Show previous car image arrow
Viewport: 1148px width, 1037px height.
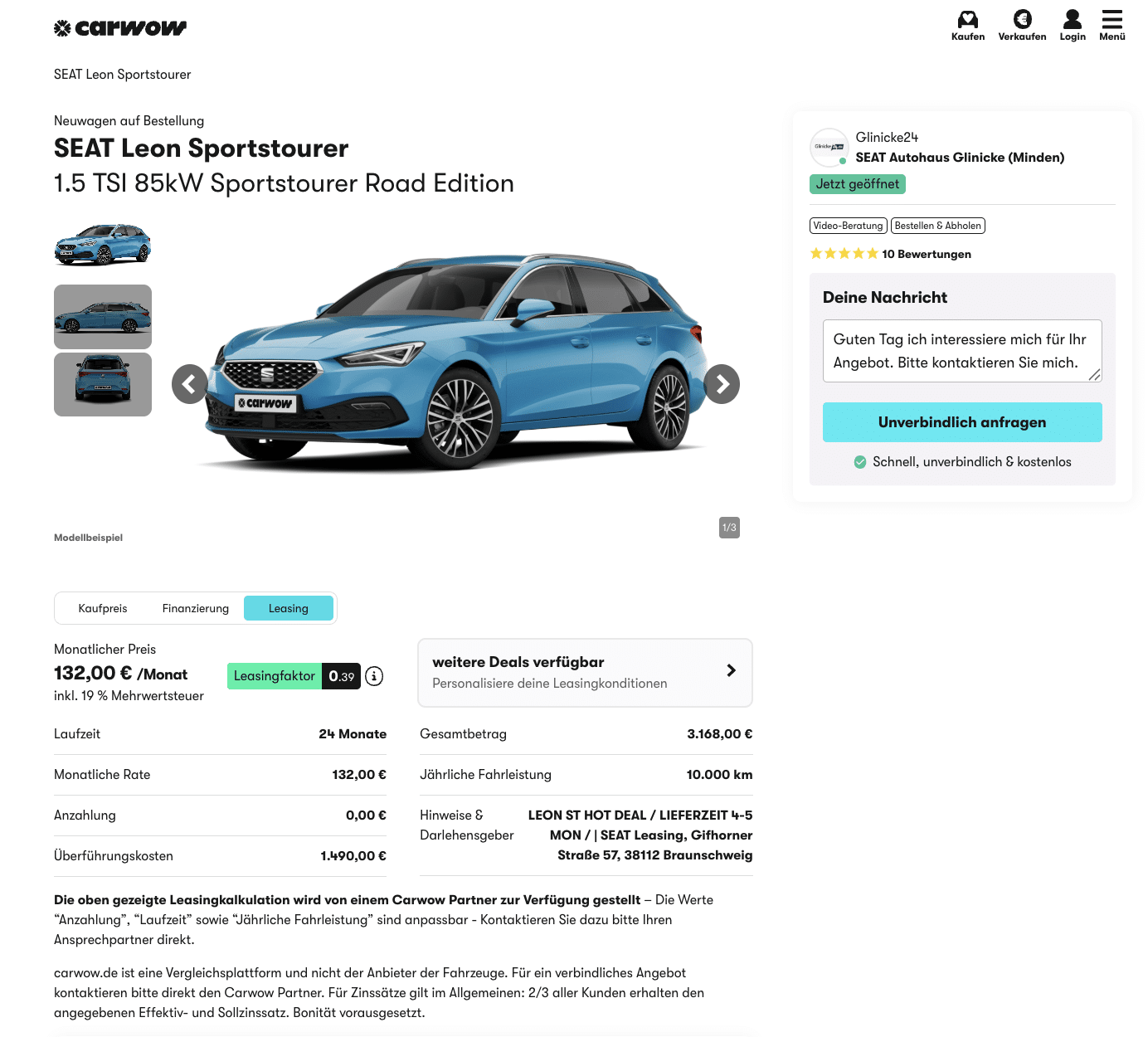[190, 384]
